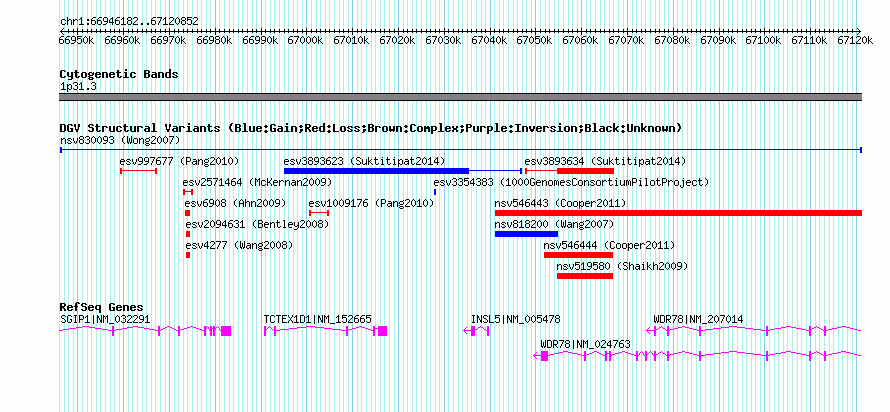This screenshot has width=890, height=412.
Task: Click the nsv830093 (Wong2007) variant label
Action: tap(120, 140)
